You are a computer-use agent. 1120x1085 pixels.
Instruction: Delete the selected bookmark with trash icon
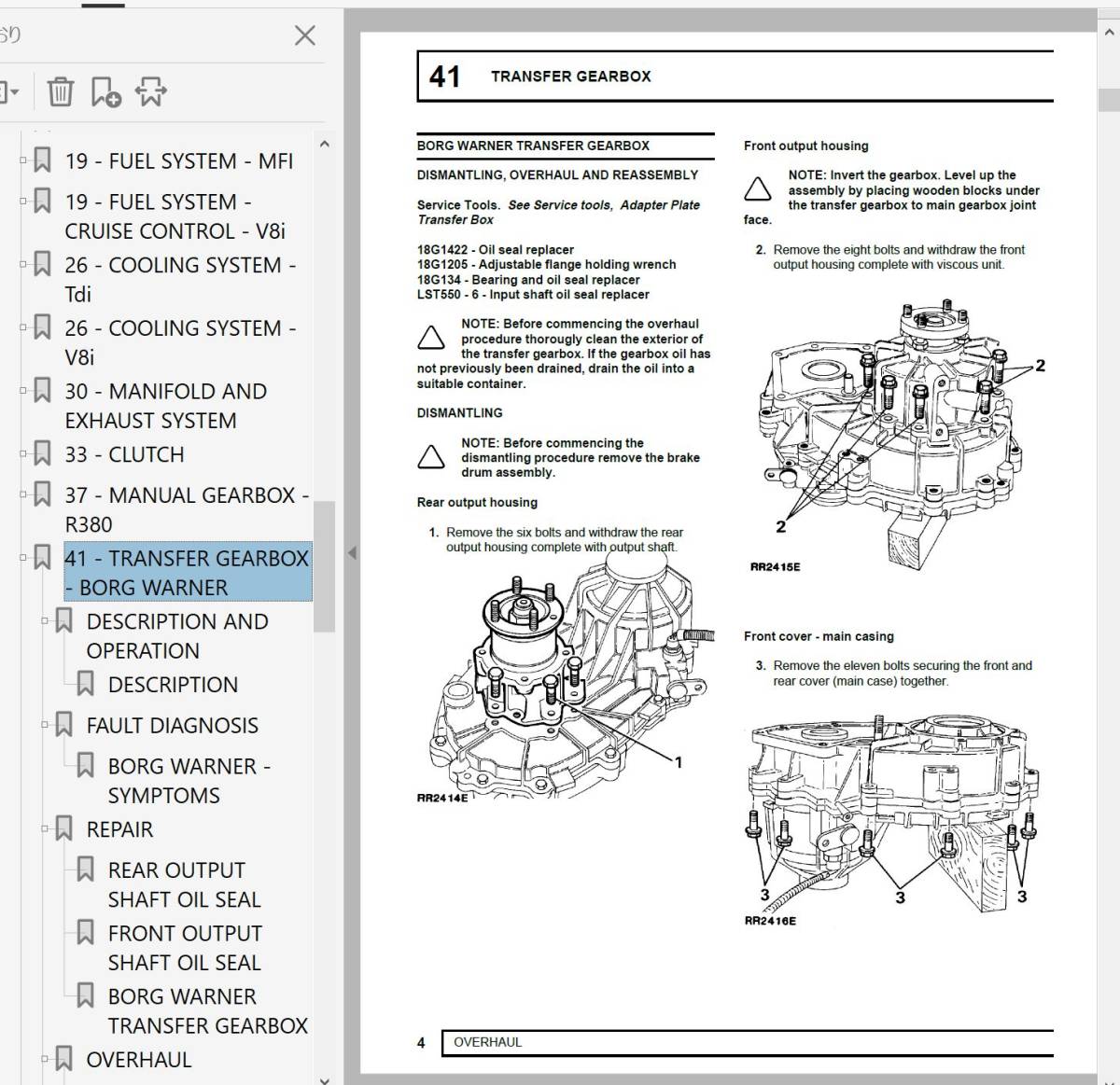[61, 91]
